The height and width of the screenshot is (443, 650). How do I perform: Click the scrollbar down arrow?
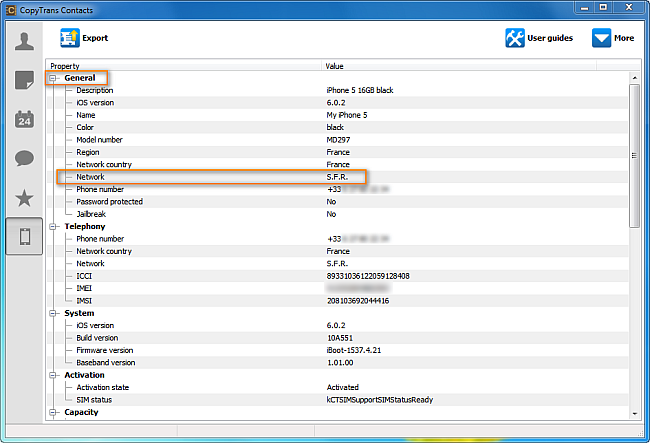[635, 413]
